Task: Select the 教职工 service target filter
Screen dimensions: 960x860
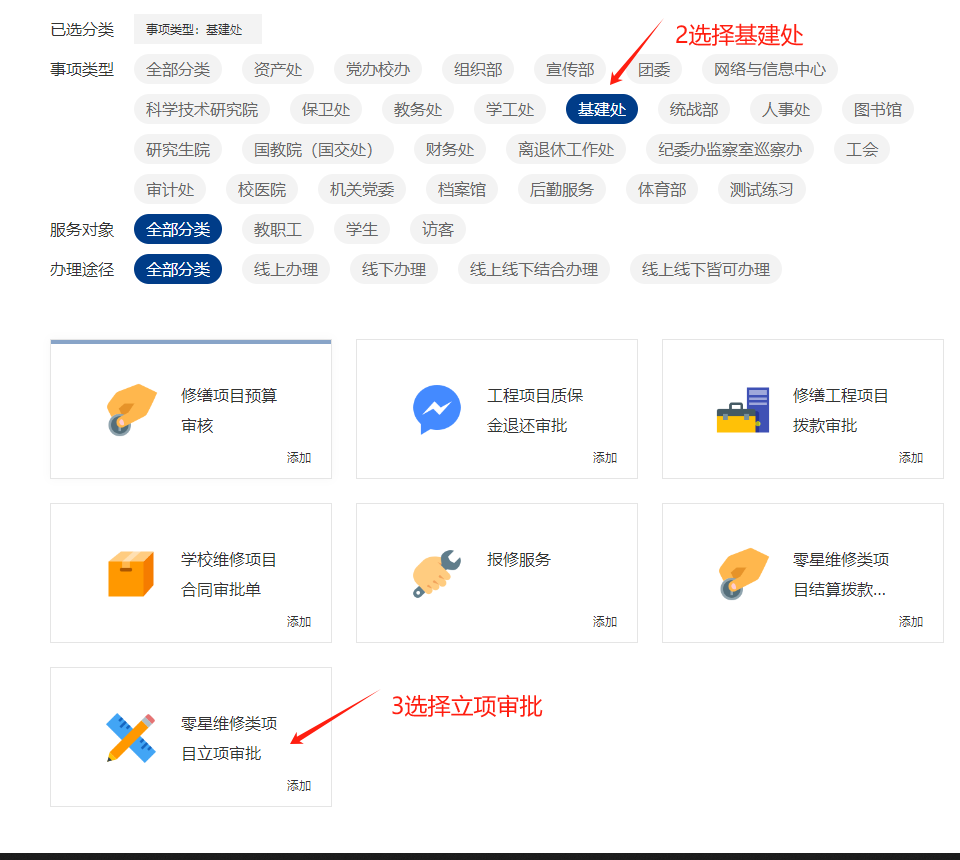Action: point(278,229)
